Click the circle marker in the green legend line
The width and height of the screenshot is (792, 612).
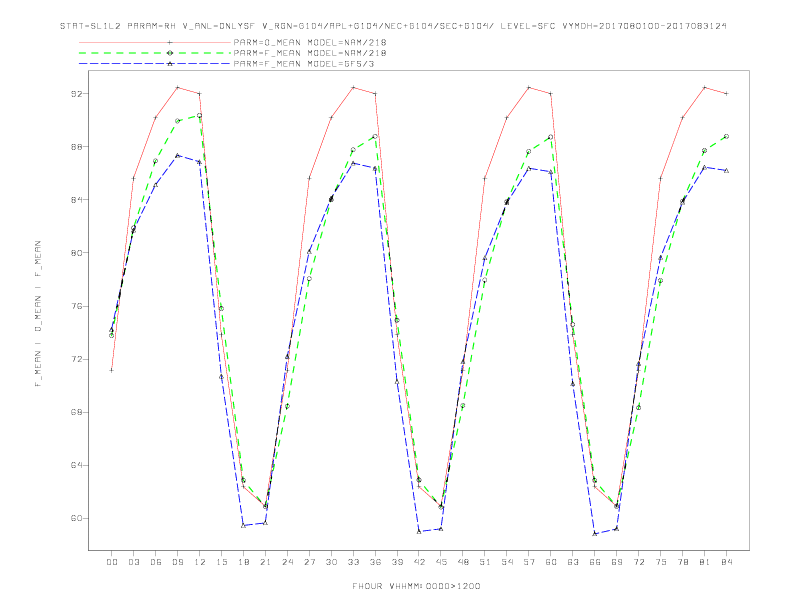tap(170, 53)
